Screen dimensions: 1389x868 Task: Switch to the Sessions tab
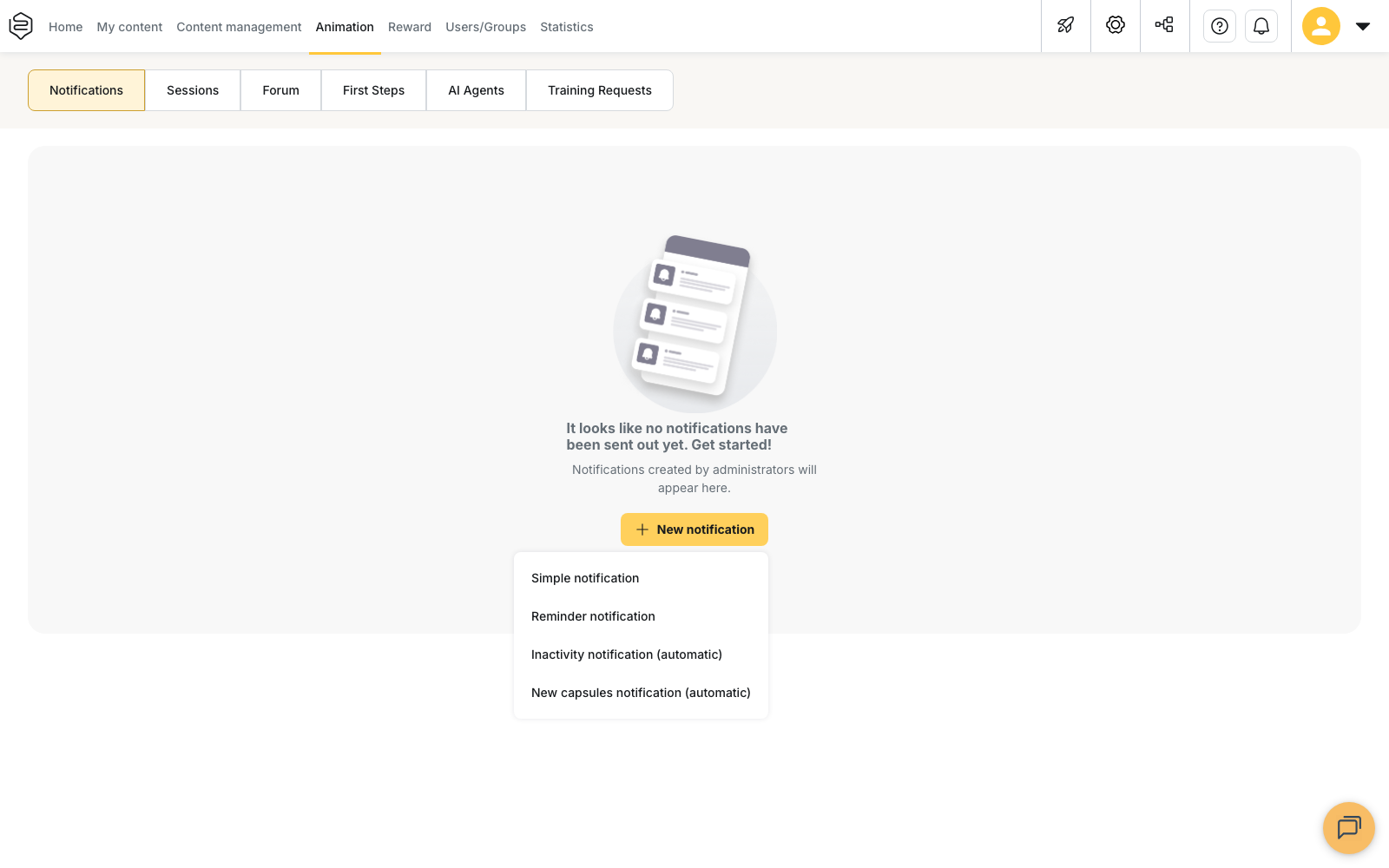pos(193,90)
